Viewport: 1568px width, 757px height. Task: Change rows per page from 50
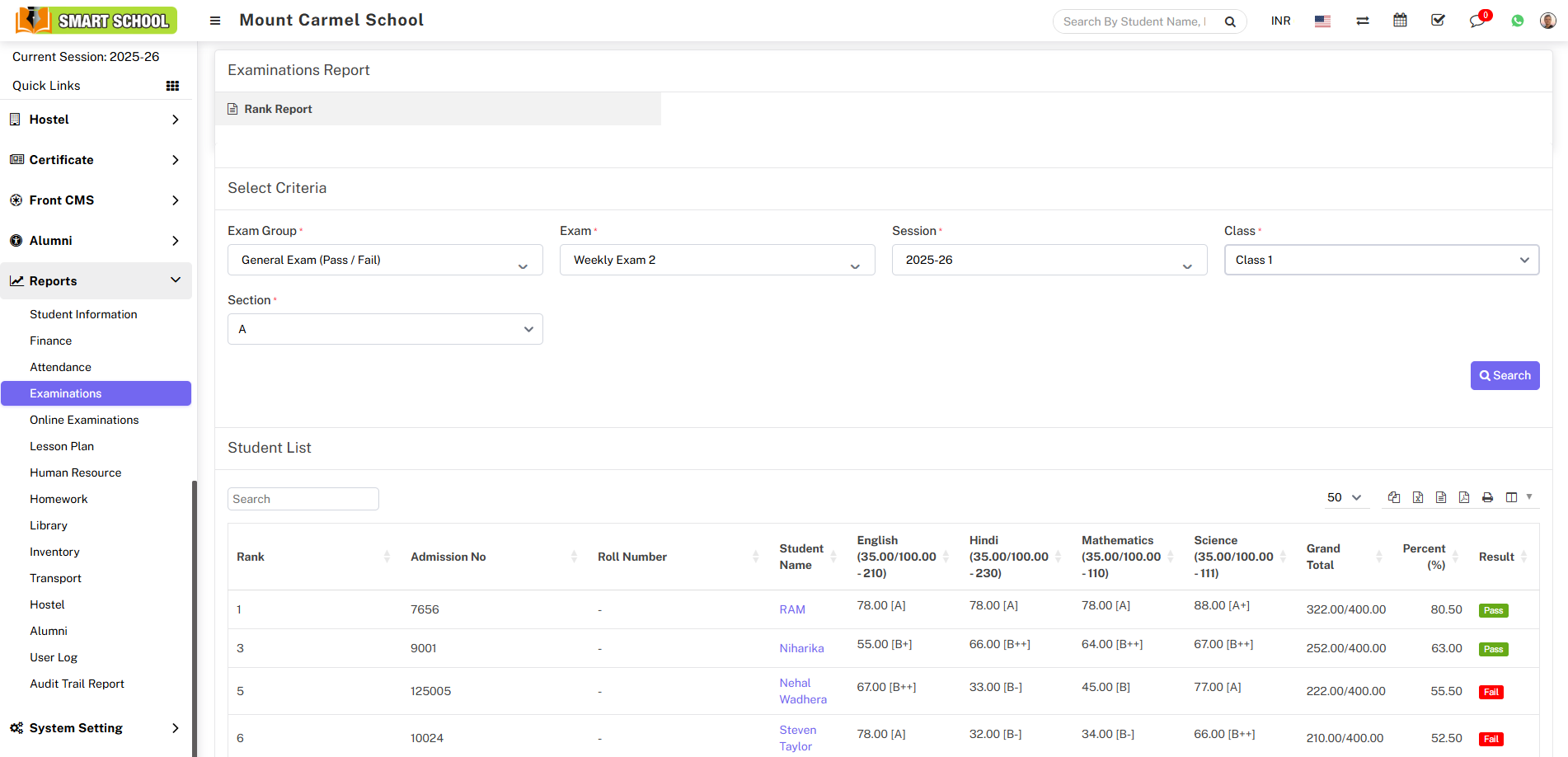coord(1344,497)
